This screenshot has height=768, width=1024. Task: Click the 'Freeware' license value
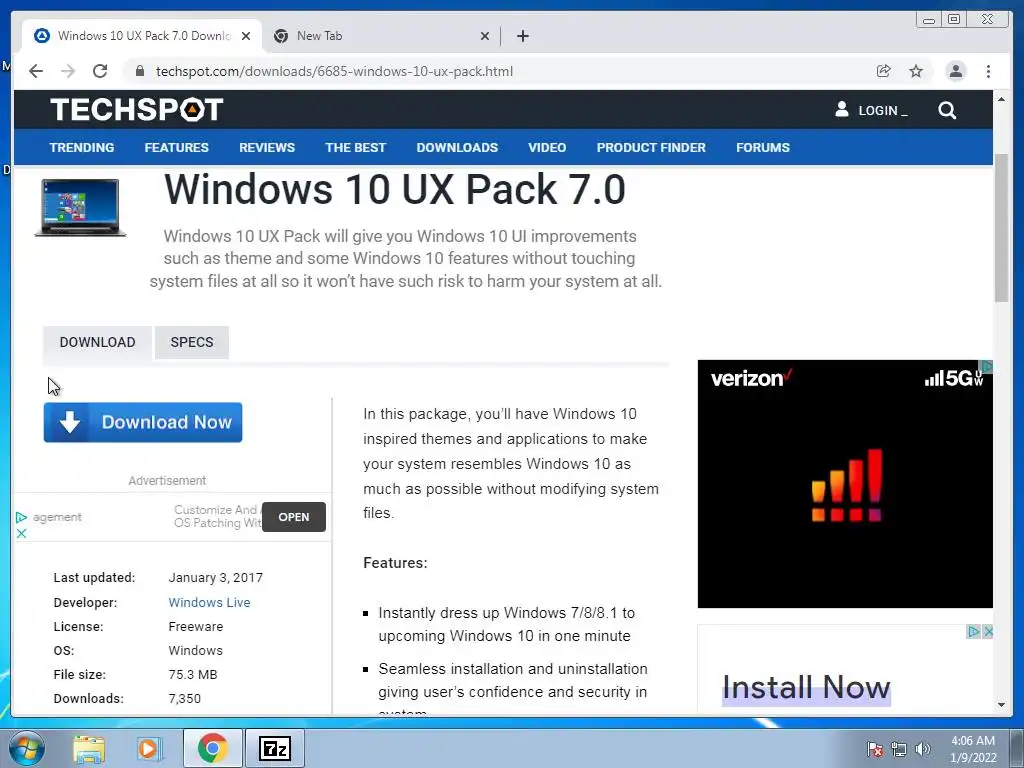coord(195,626)
